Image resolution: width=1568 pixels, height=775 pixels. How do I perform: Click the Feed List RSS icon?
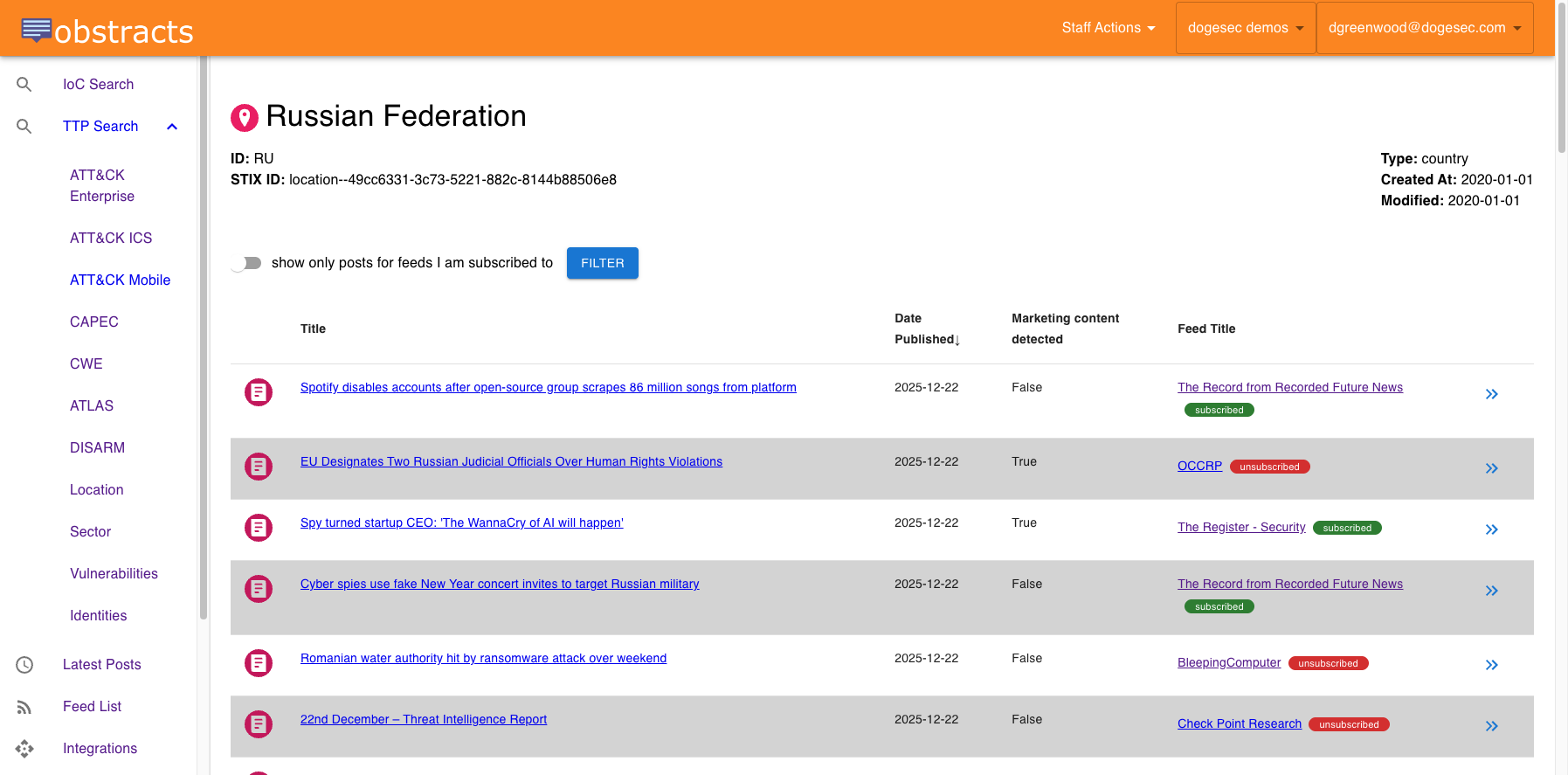[24, 707]
